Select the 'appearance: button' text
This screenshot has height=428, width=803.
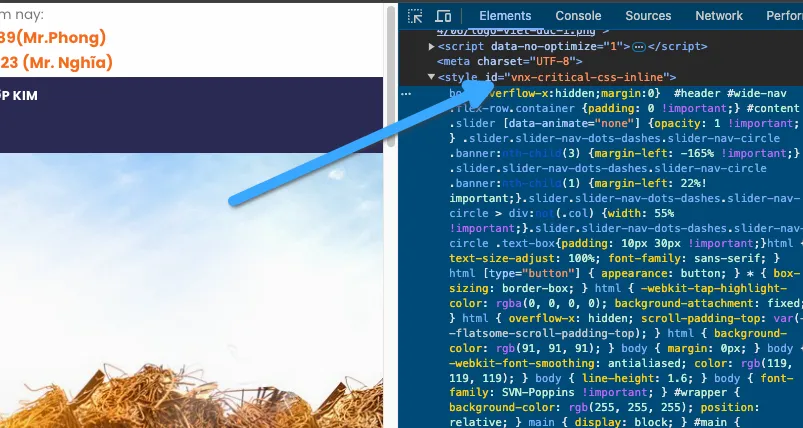[x=661, y=273]
